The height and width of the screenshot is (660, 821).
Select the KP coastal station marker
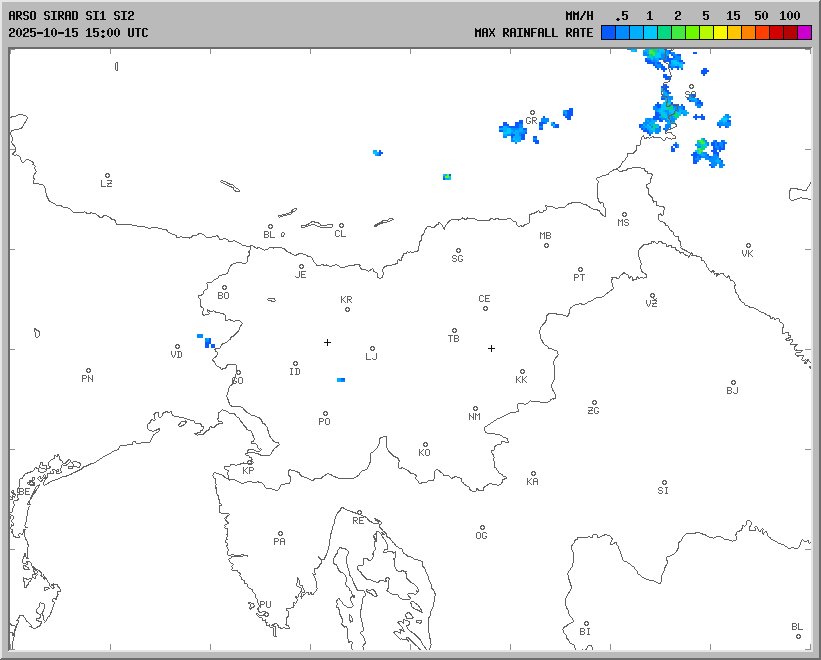click(249, 462)
